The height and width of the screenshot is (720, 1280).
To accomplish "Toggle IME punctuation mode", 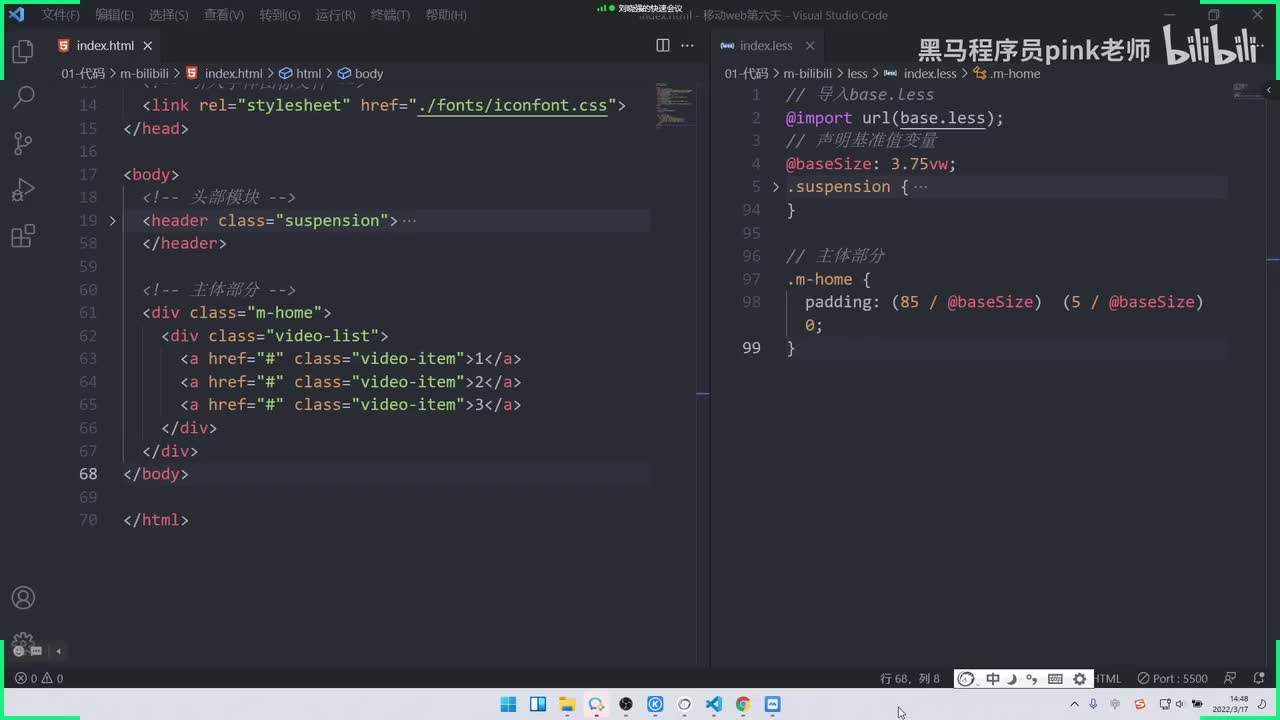I will (1032, 679).
